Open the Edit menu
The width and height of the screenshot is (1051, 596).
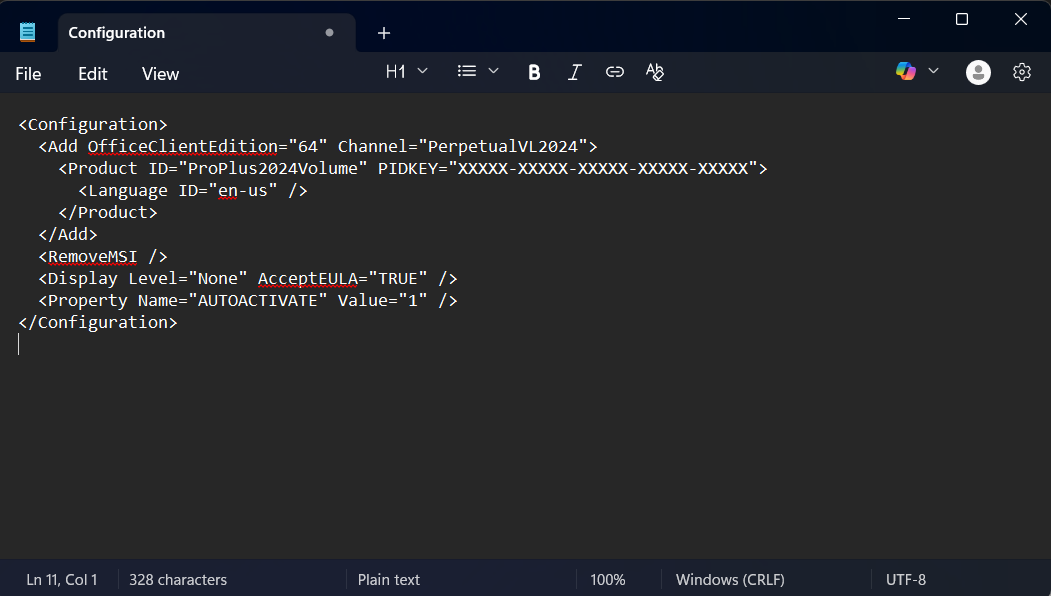[93, 74]
